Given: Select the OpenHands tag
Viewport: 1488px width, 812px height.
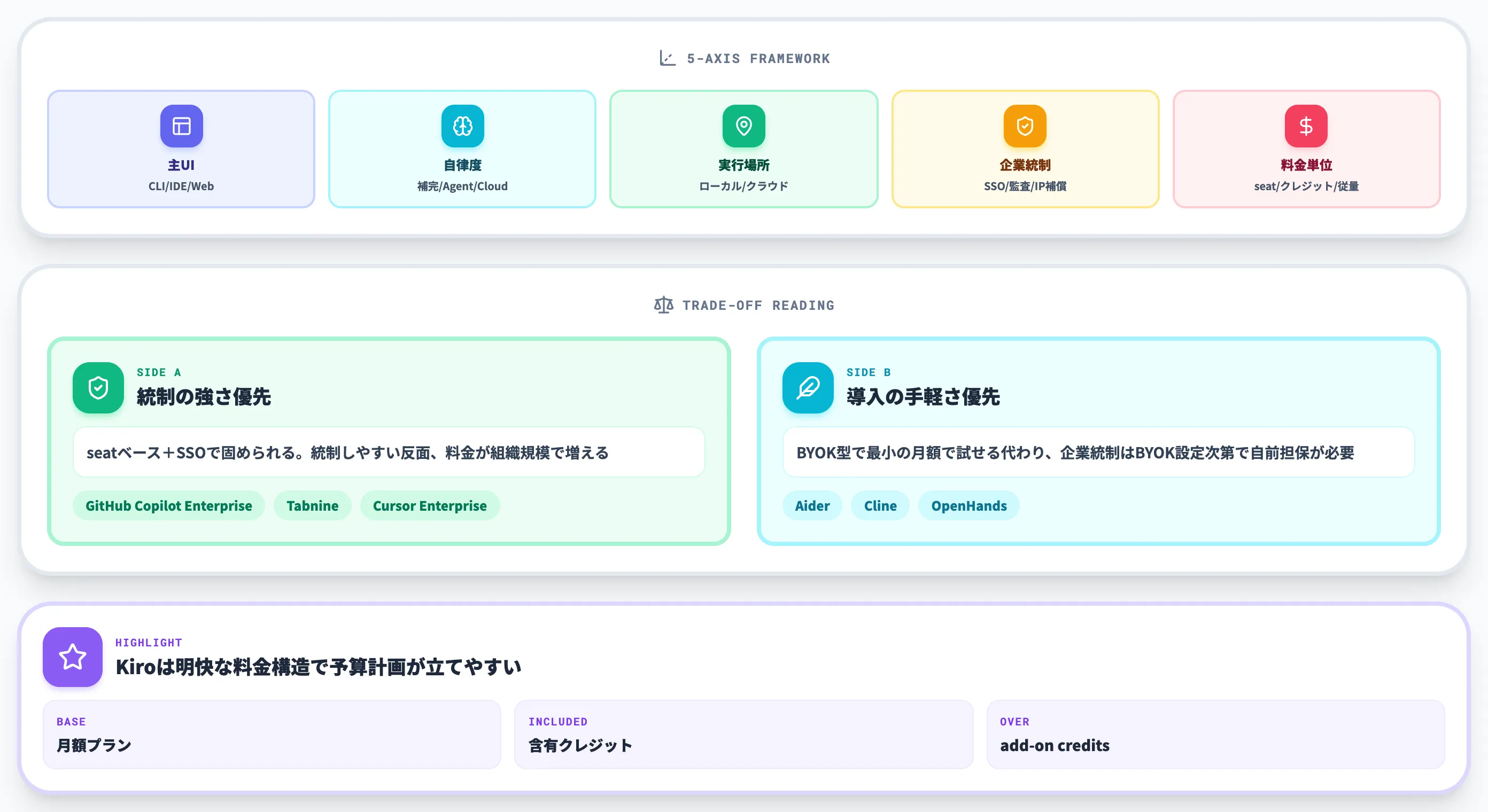Looking at the screenshot, I should tap(968, 506).
